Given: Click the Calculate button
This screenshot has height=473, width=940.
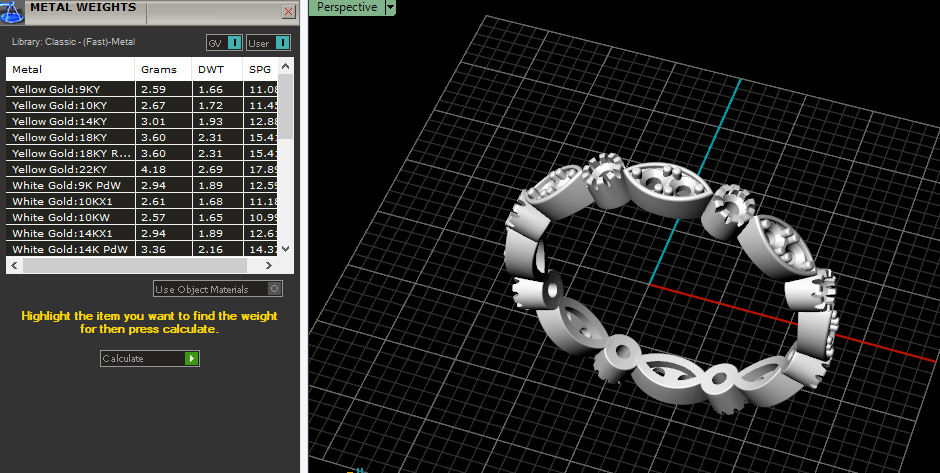Looking at the screenshot, I should click(149, 358).
